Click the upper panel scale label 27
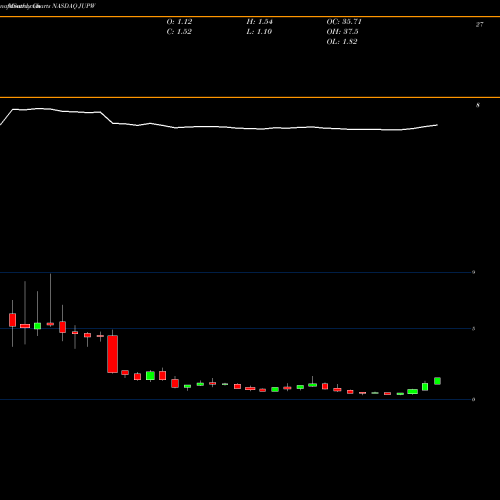Screen dimensions: 500x500 click(479, 25)
